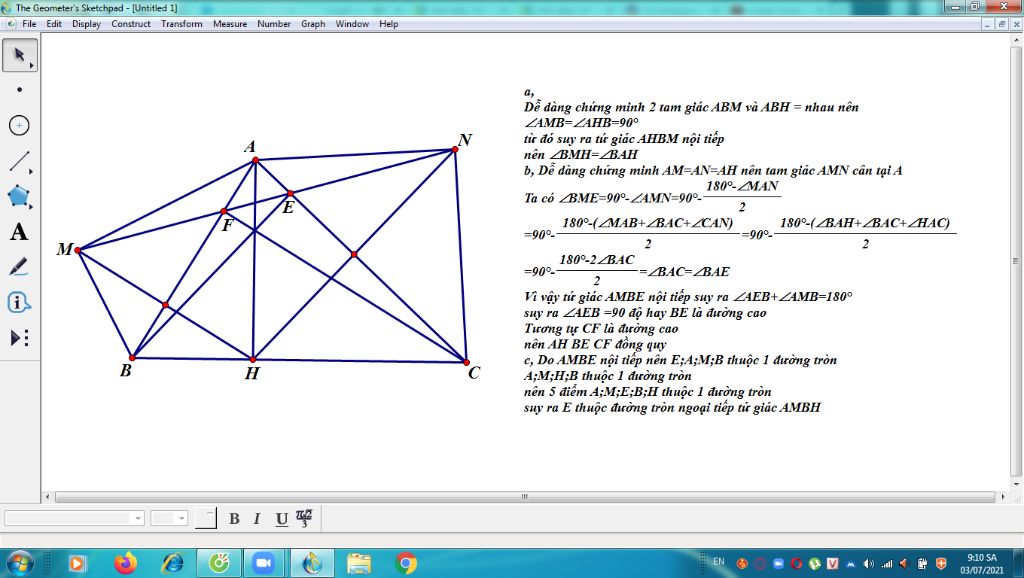Click the horizontal scrollbar thumb

(524, 497)
